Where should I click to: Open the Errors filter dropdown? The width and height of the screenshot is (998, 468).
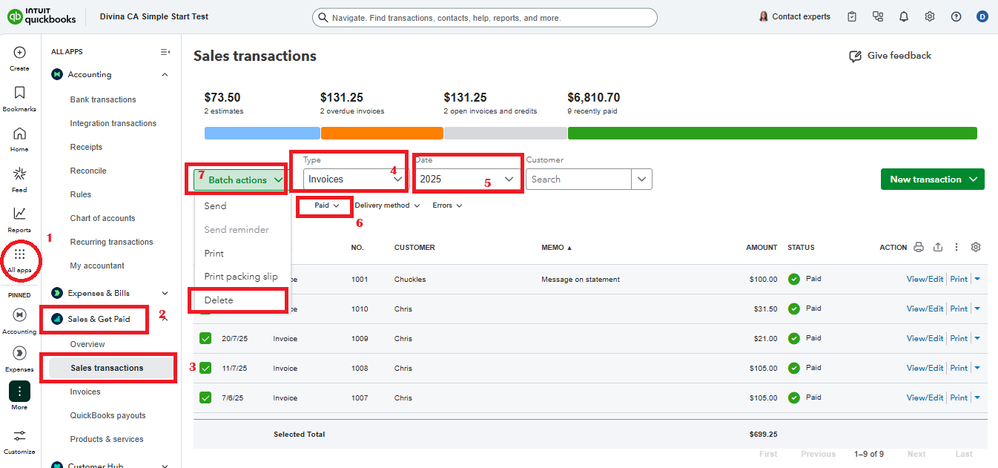point(447,206)
